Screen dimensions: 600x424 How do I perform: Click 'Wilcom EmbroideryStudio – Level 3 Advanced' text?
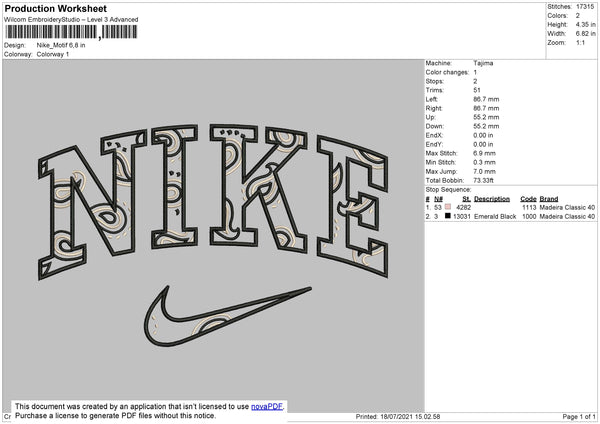click(x=71, y=20)
